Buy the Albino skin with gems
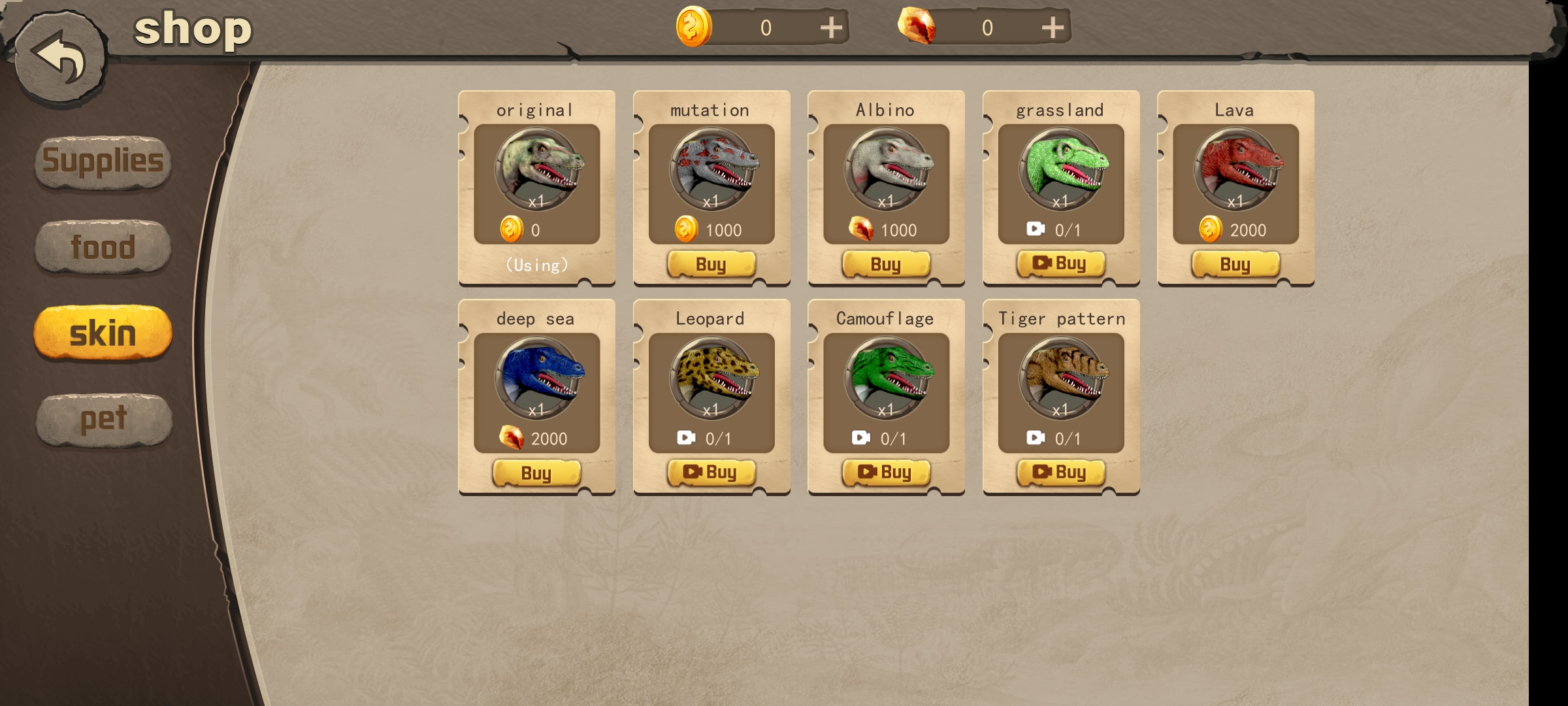 click(886, 264)
